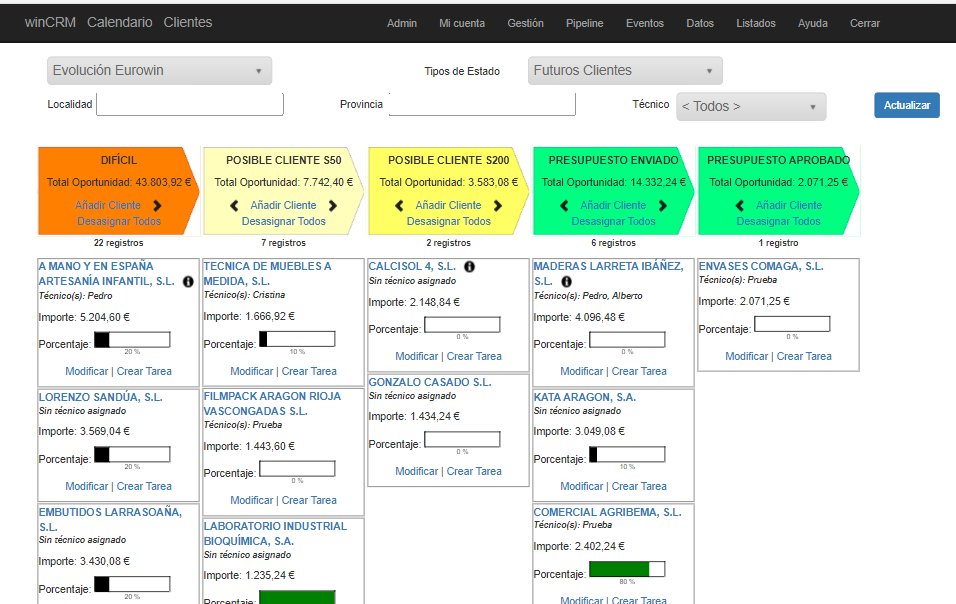This screenshot has height=604, width=956.
Task: Click the 80% green bar of COMERCIAL AGRIBEMA
Action: (627, 569)
